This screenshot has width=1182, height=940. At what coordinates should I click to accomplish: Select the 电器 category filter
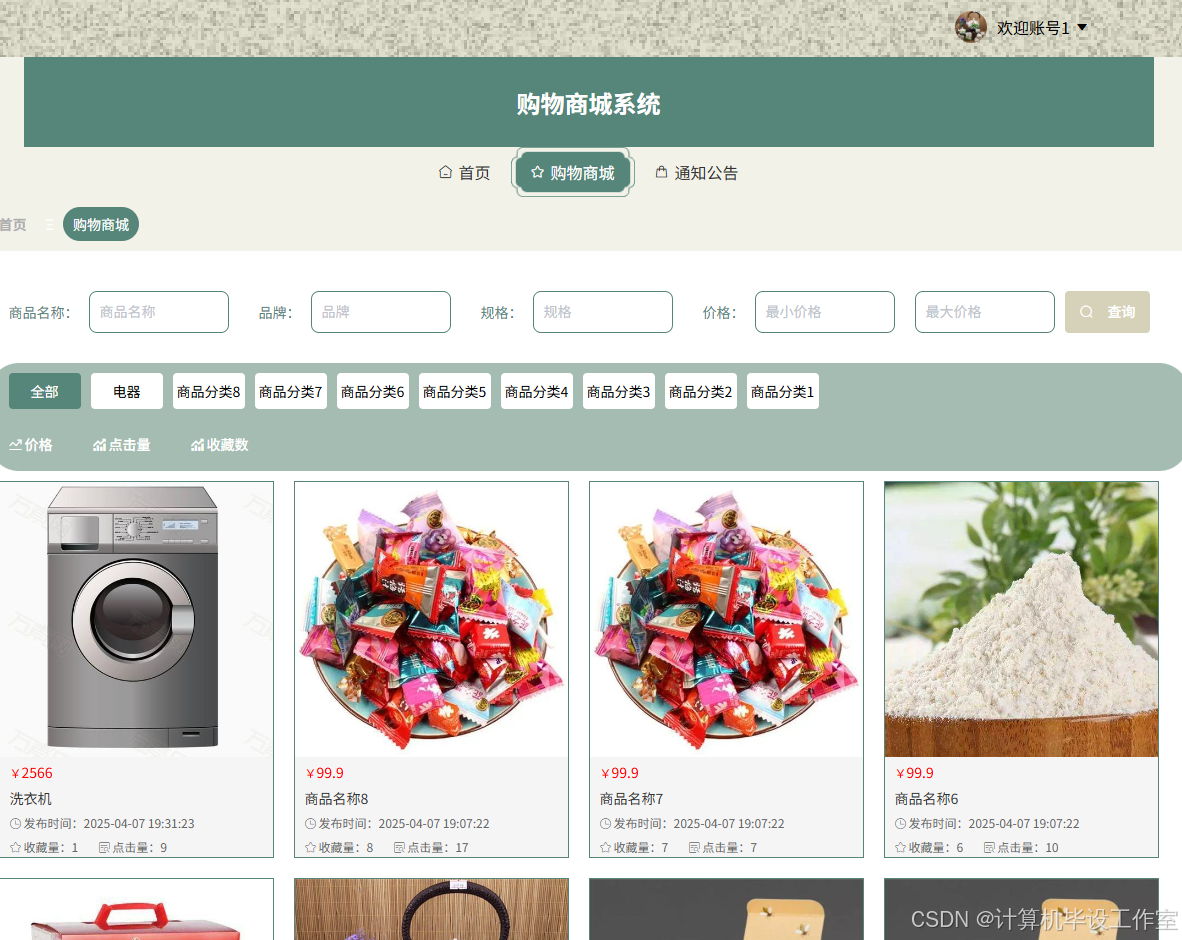pyautogui.click(x=127, y=391)
